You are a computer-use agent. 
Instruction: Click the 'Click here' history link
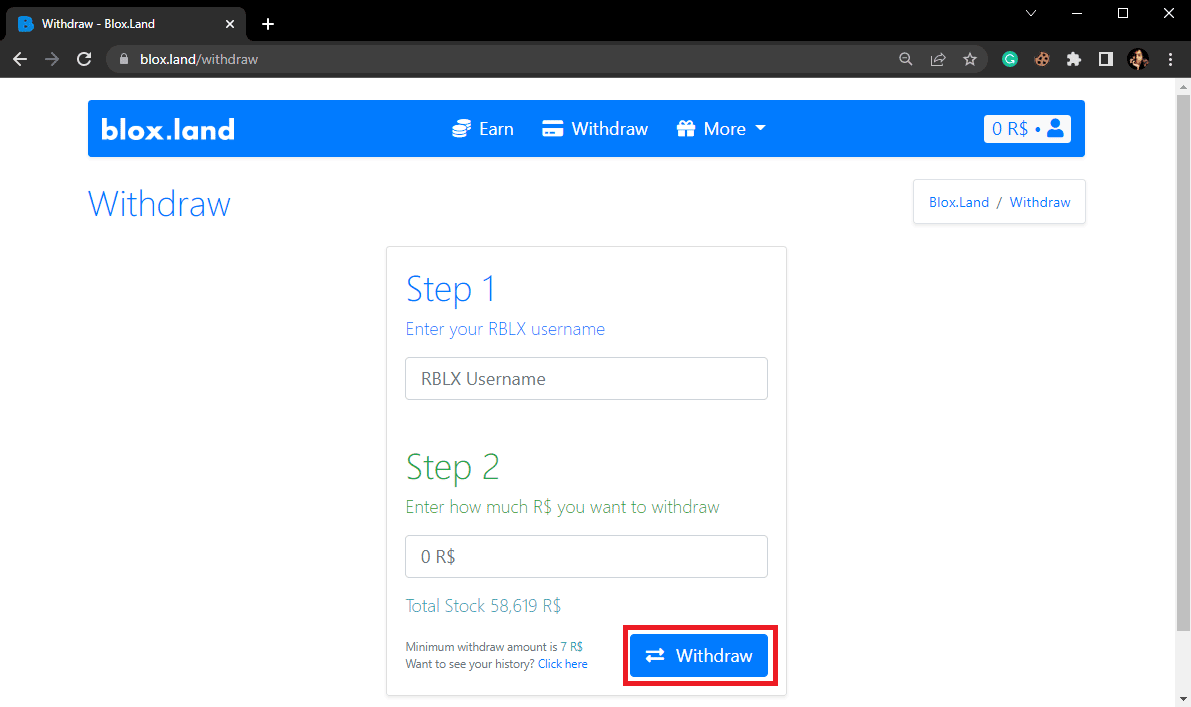563,664
